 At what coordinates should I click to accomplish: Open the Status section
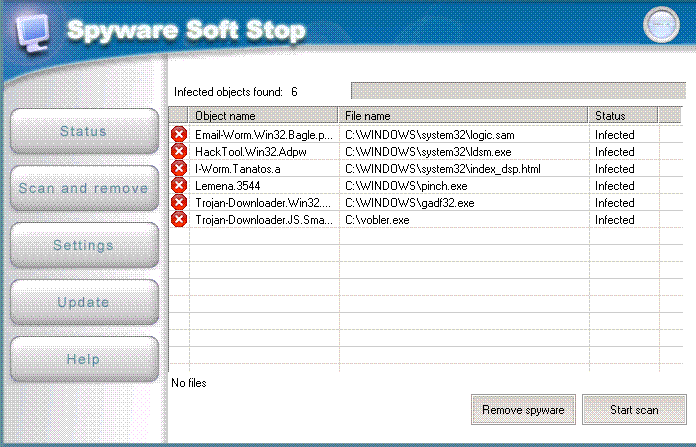tap(84, 131)
